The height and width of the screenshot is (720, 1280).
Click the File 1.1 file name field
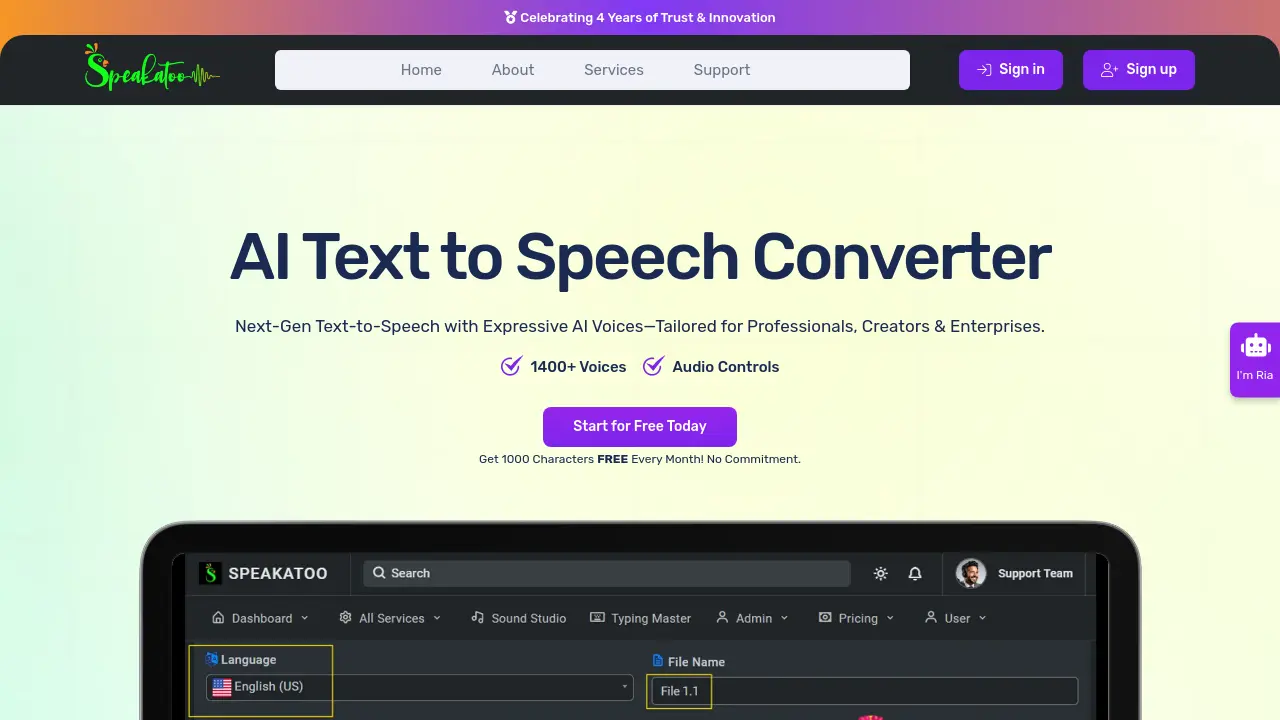point(679,691)
